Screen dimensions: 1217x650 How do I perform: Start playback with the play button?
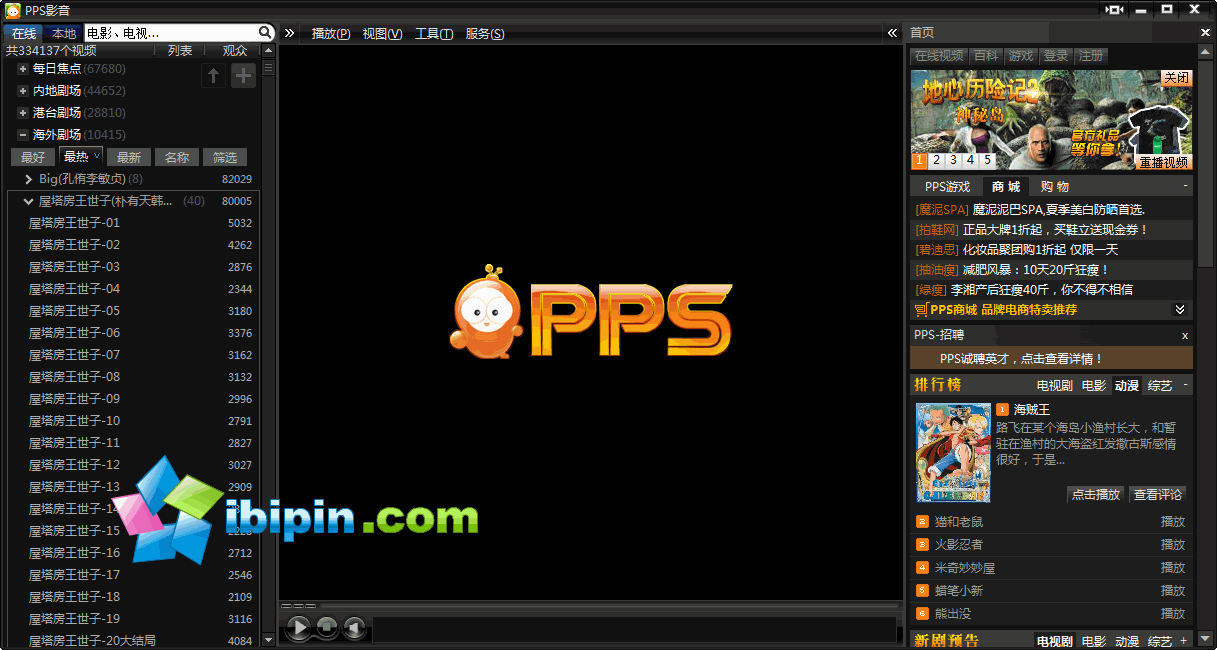click(x=299, y=628)
